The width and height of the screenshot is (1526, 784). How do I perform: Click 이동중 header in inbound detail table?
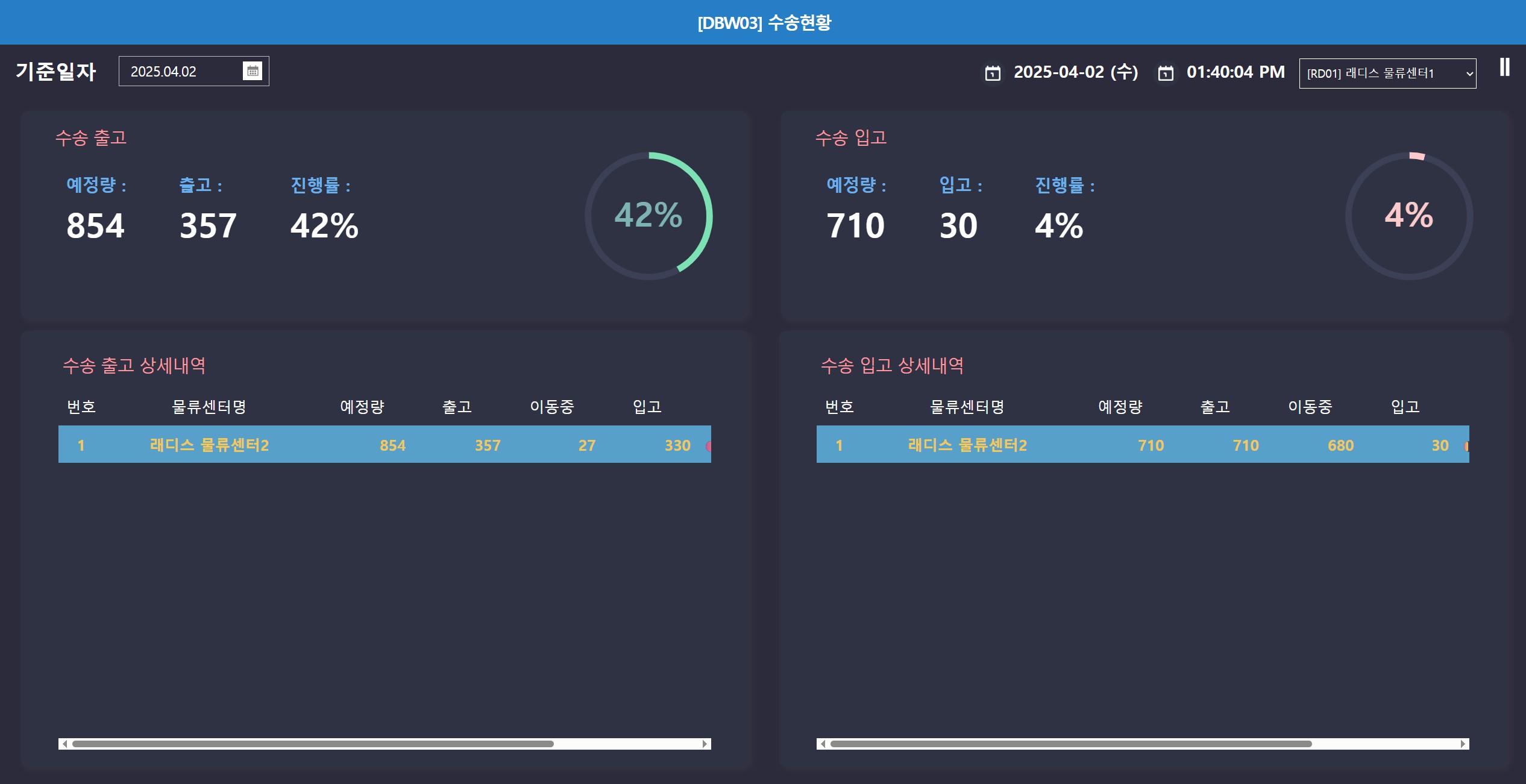pyautogui.click(x=1310, y=407)
